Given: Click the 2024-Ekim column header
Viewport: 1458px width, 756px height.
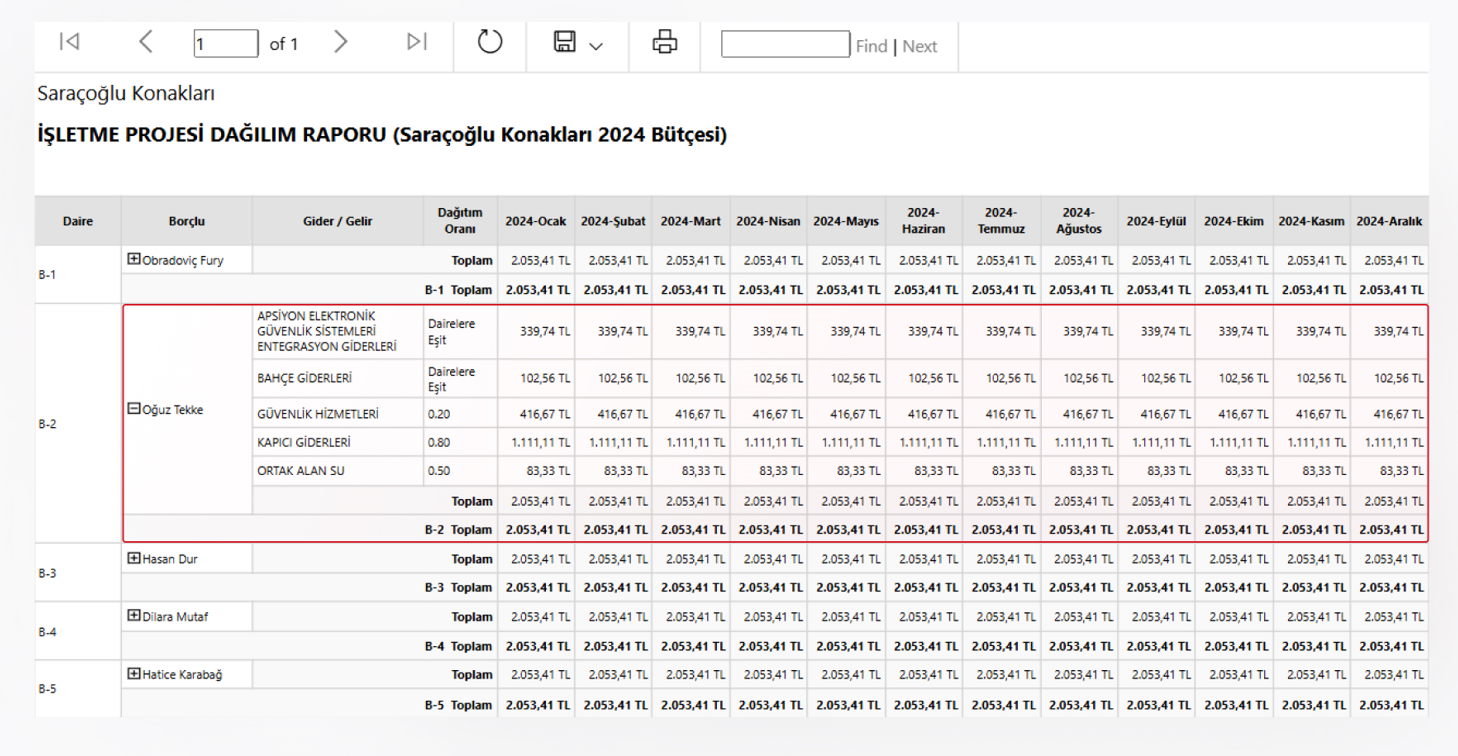Looking at the screenshot, I should click(1234, 221).
